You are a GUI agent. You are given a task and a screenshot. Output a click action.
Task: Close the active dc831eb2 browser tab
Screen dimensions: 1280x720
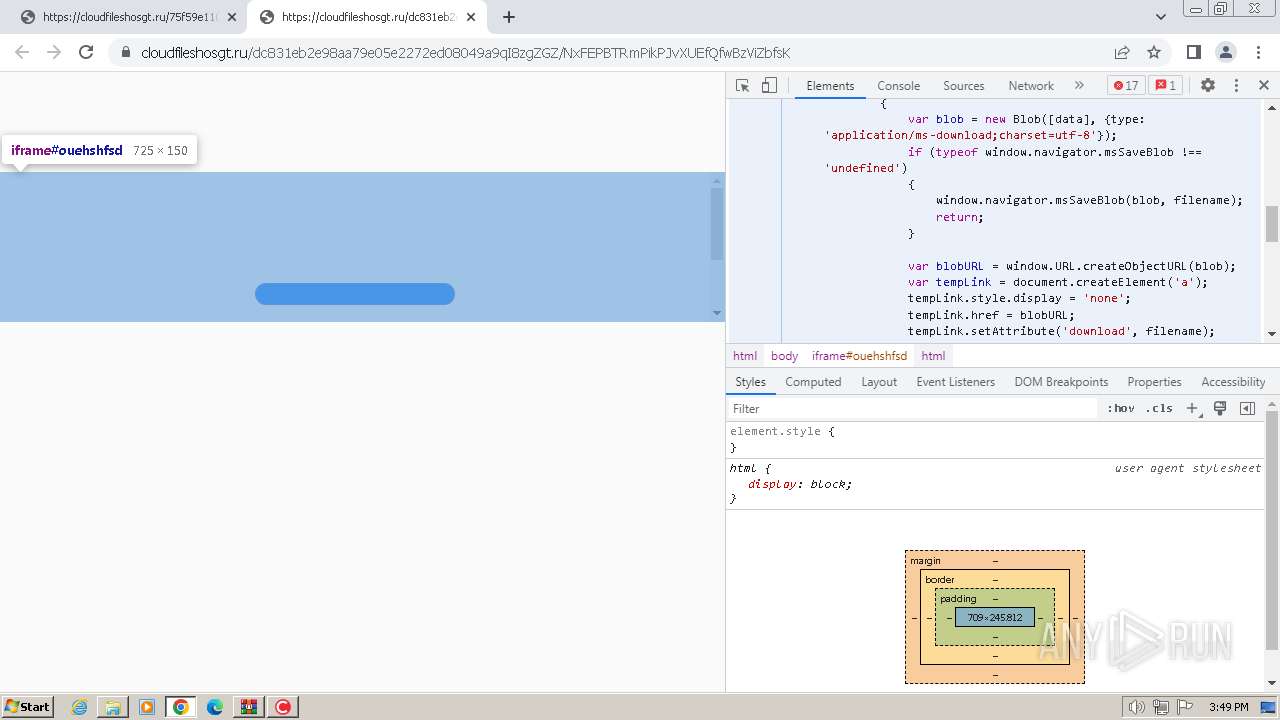coord(471,17)
